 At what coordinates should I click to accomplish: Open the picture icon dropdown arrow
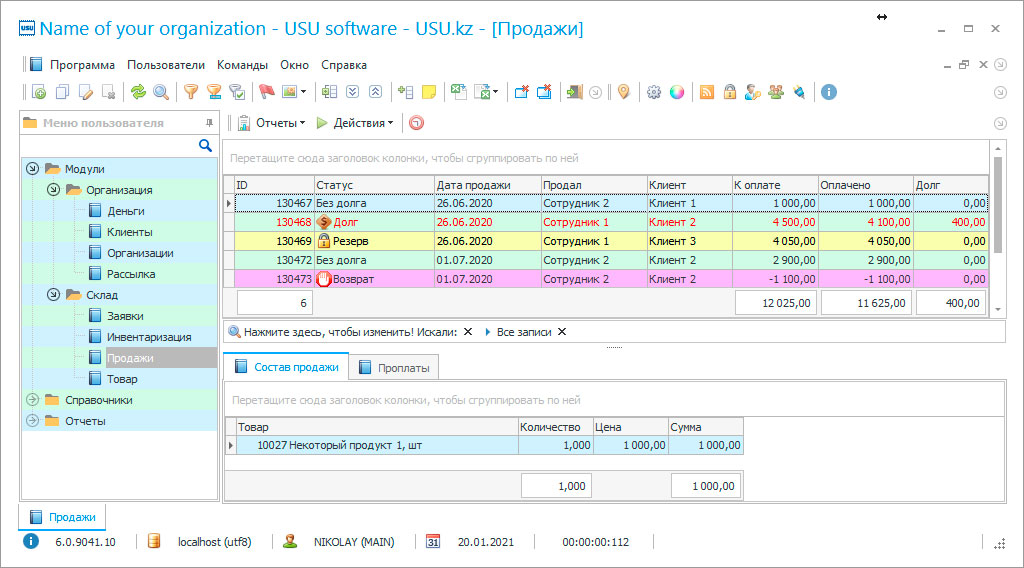tap(303, 92)
